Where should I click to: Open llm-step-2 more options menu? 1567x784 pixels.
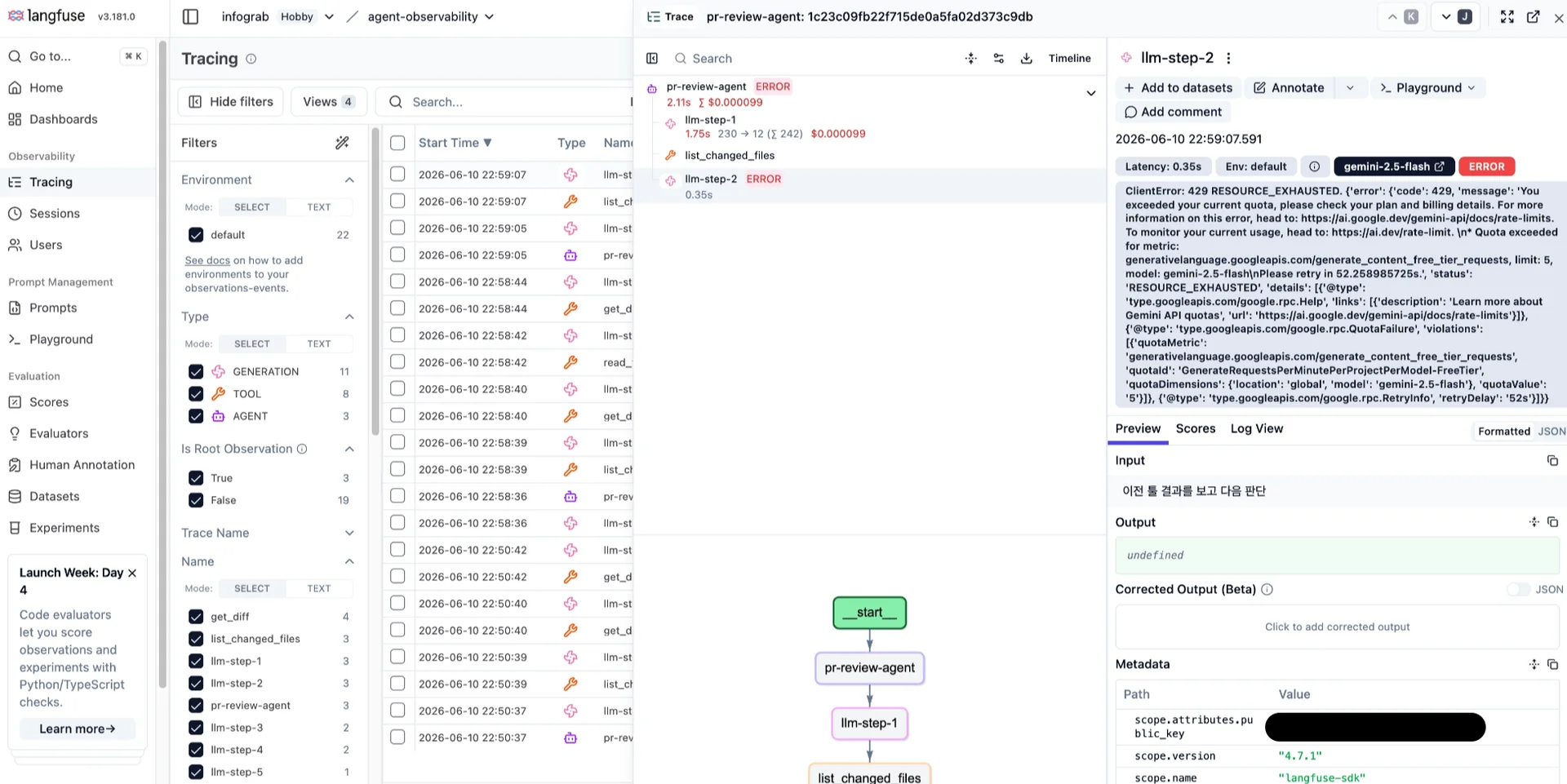(x=1228, y=58)
